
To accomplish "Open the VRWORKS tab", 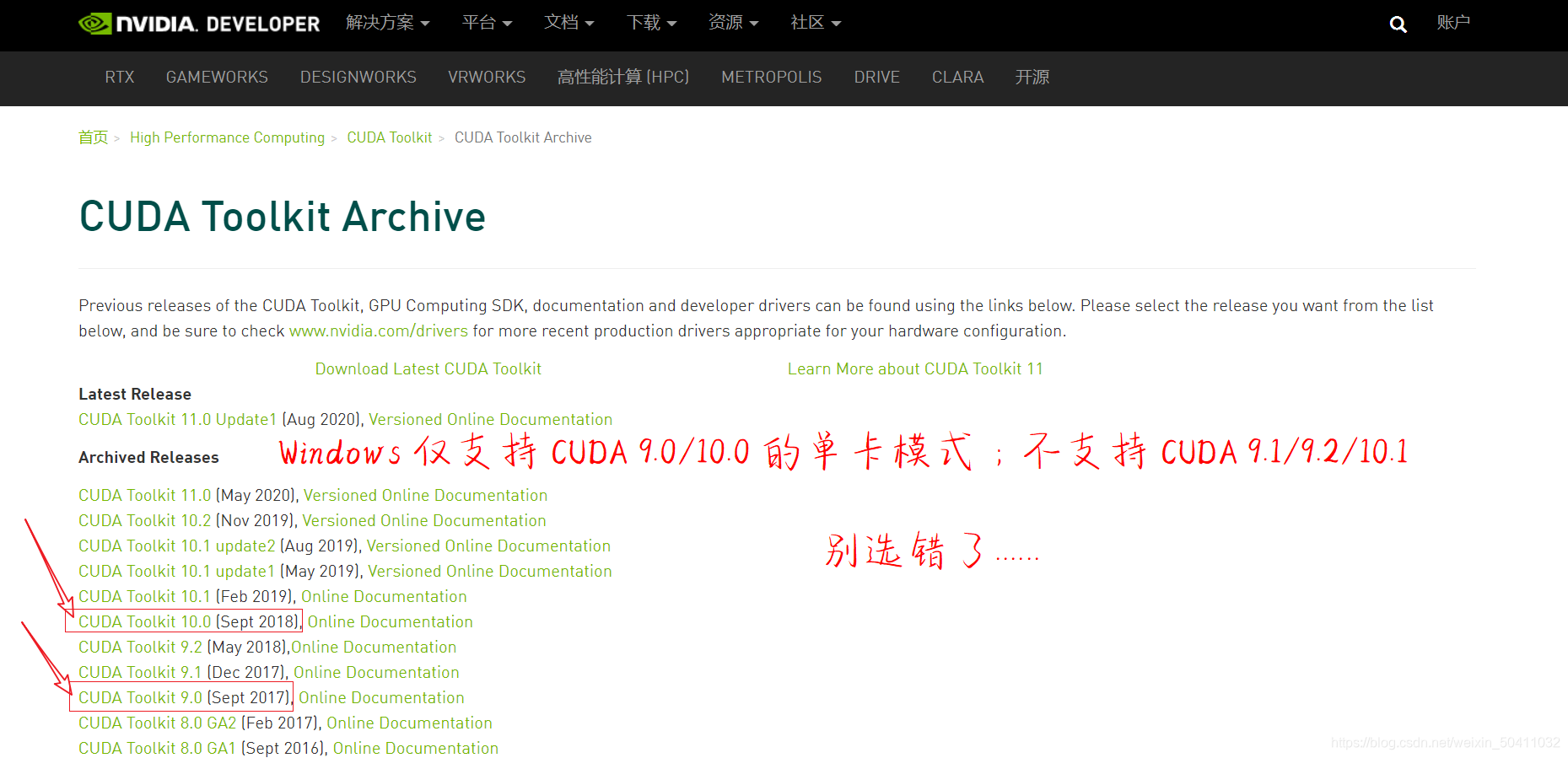I will pyautogui.click(x=487, y=77).
